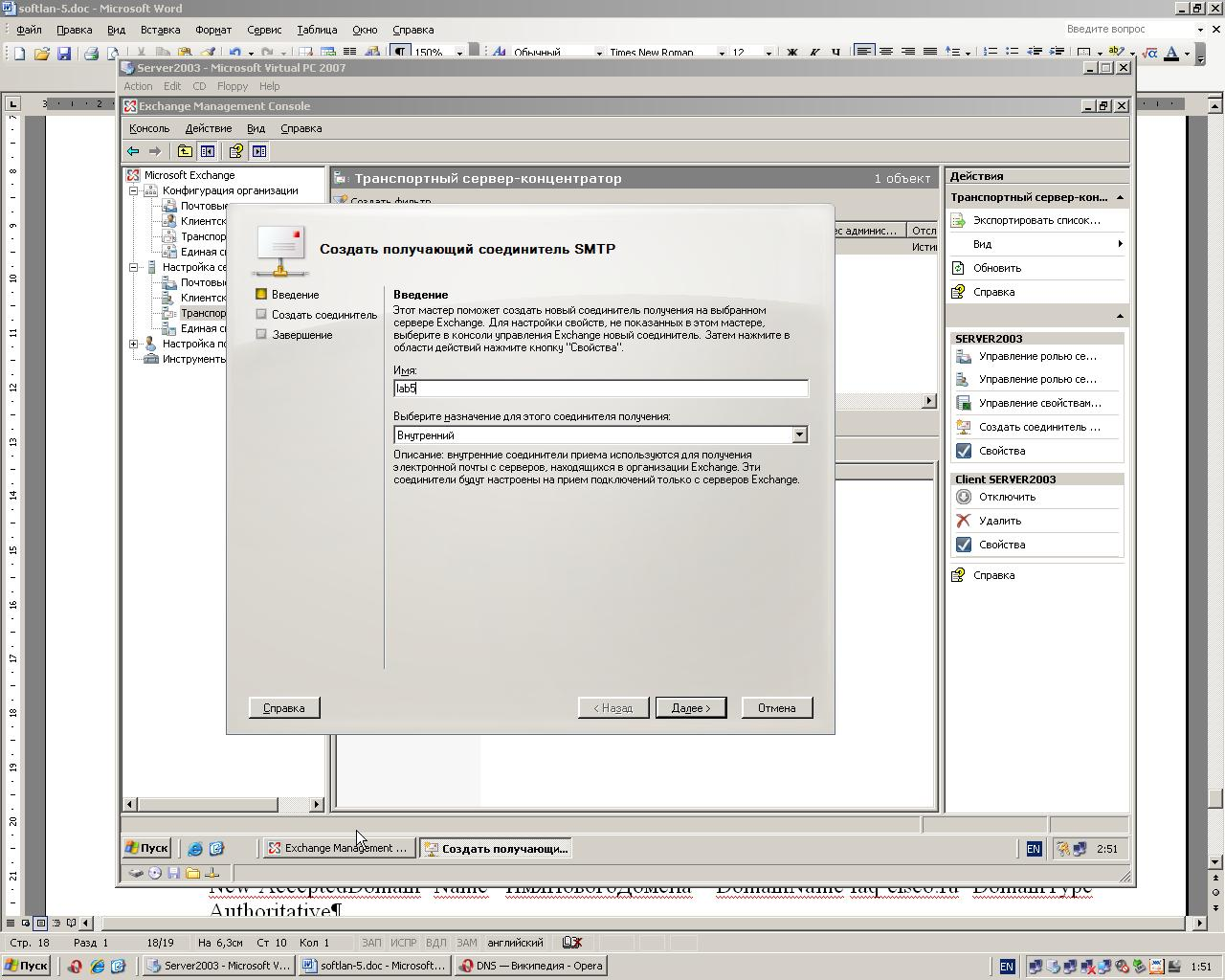Screen dimensions: 1225x980
Task: Click the Up one level folder icon
Action: point(185,151)
